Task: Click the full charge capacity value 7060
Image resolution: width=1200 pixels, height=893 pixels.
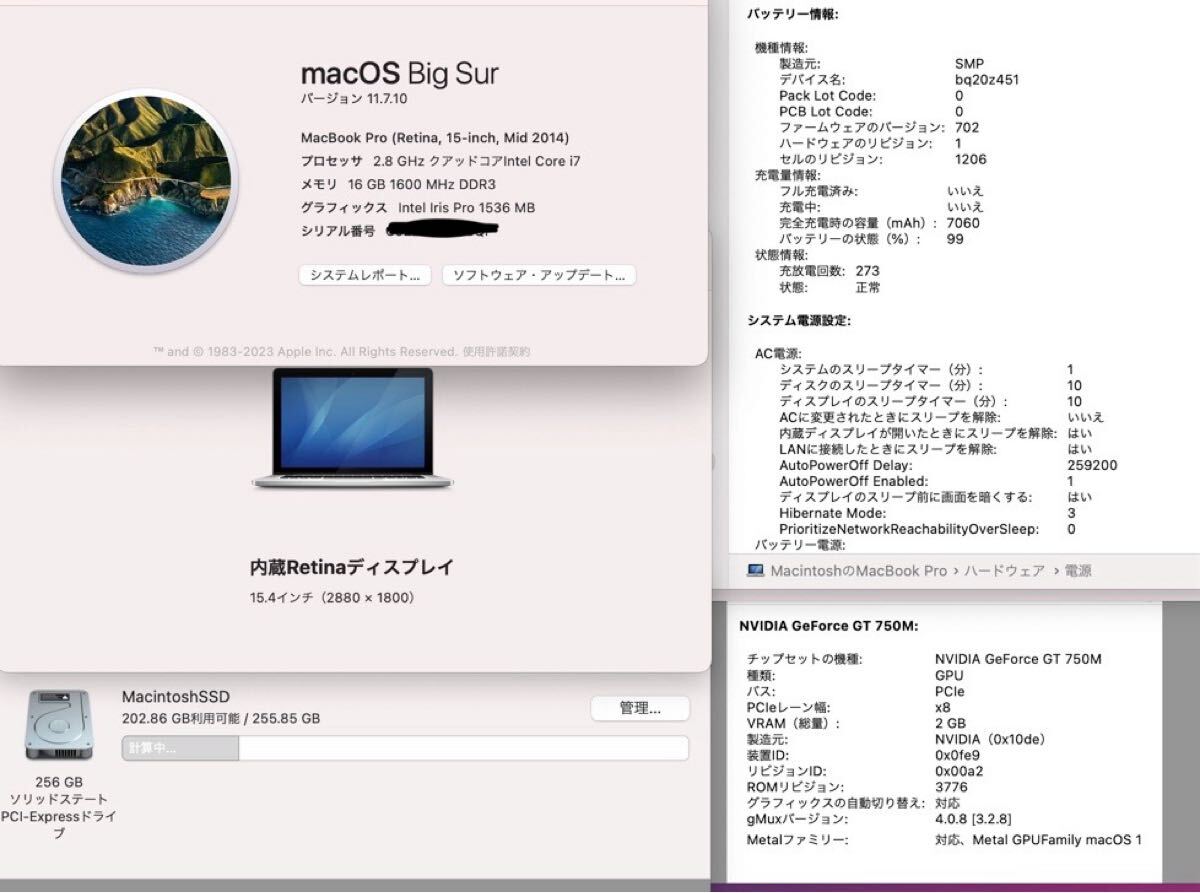Action: pos(963,223)
